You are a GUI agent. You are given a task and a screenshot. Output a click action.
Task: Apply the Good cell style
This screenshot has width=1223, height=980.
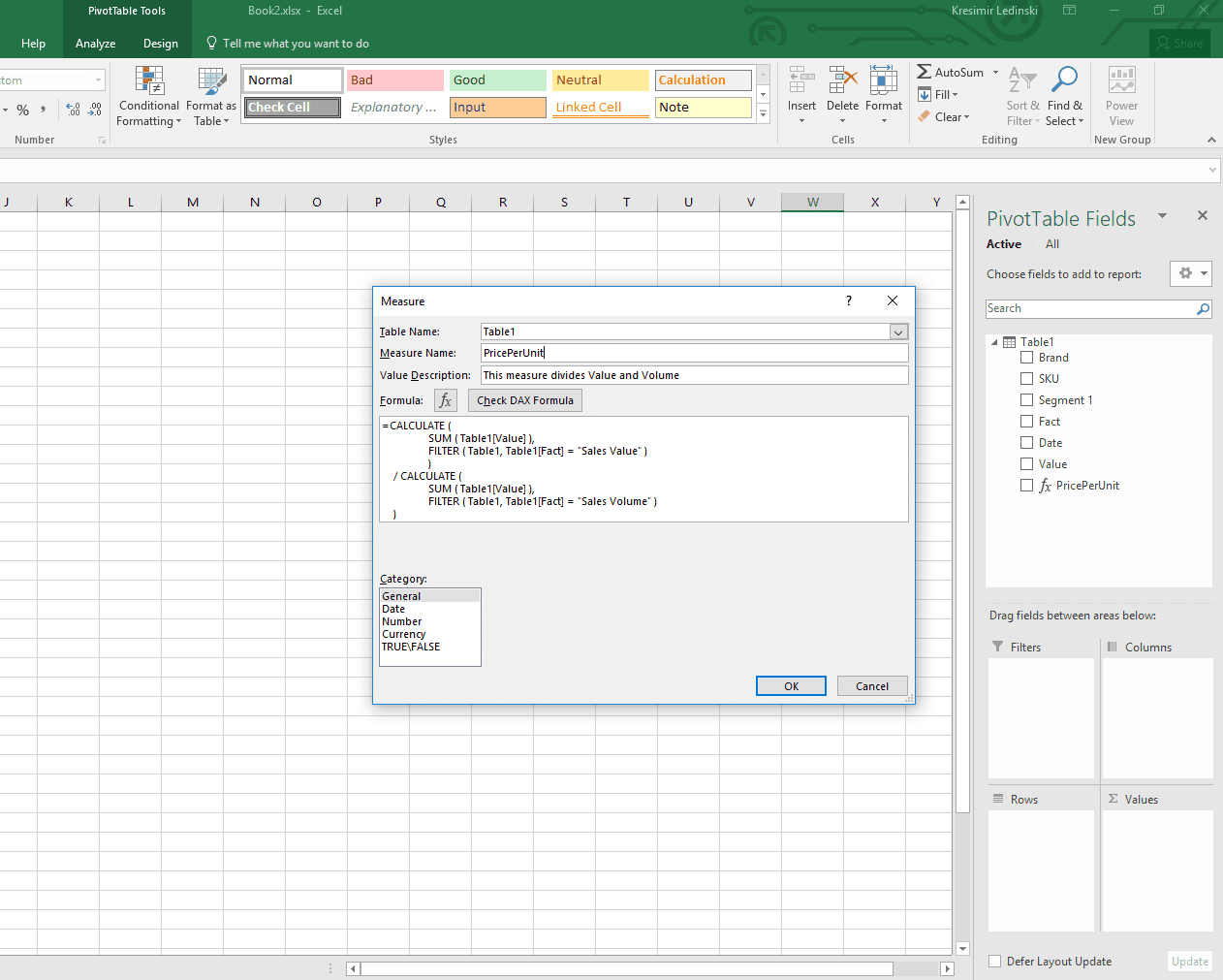[497, 79]
